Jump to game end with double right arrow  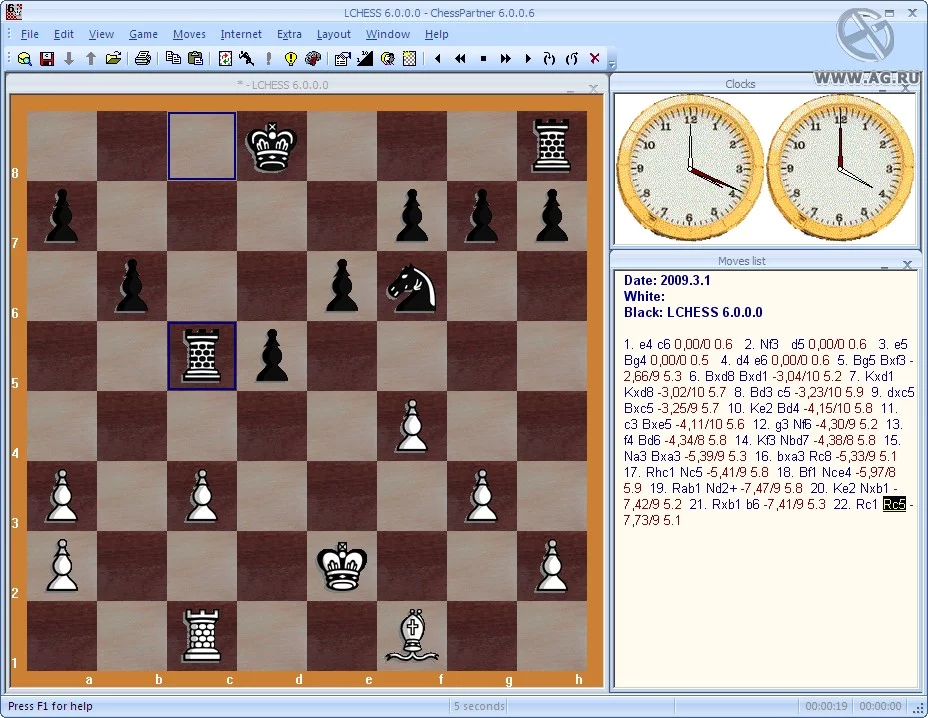(505, 59)
